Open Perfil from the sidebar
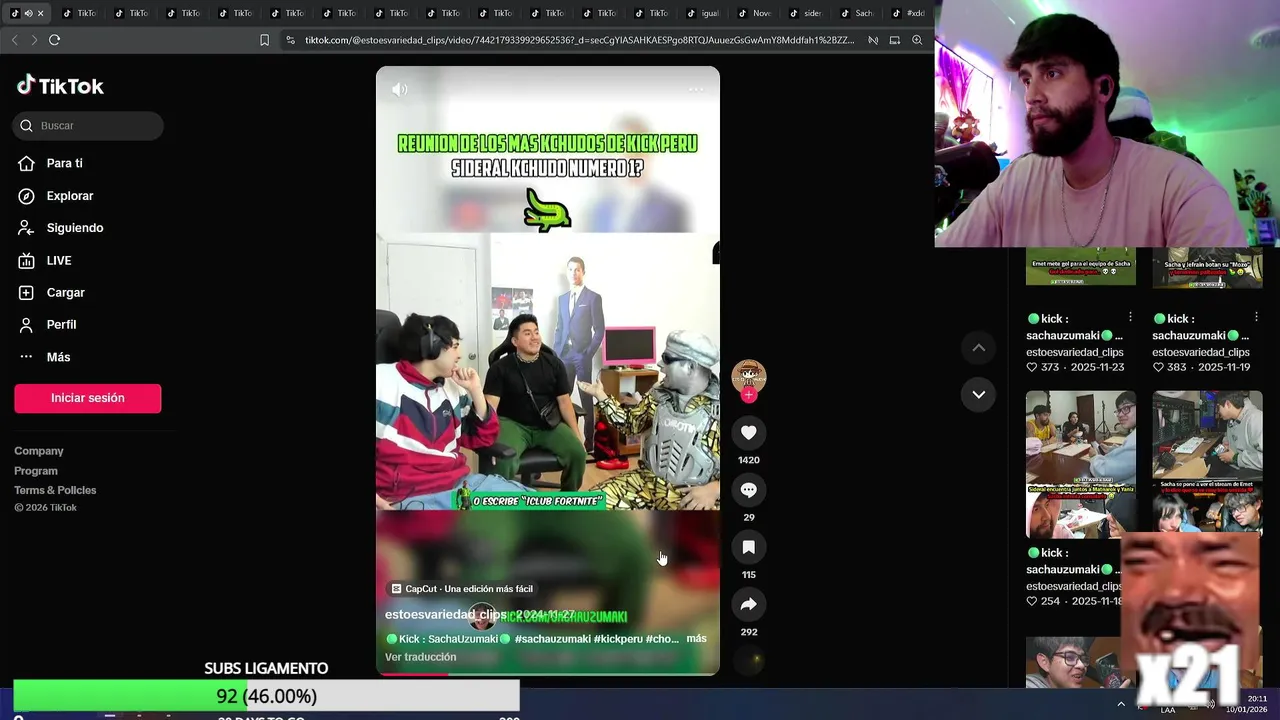Viewport: 1280px width, 720px height. [47, 324]
